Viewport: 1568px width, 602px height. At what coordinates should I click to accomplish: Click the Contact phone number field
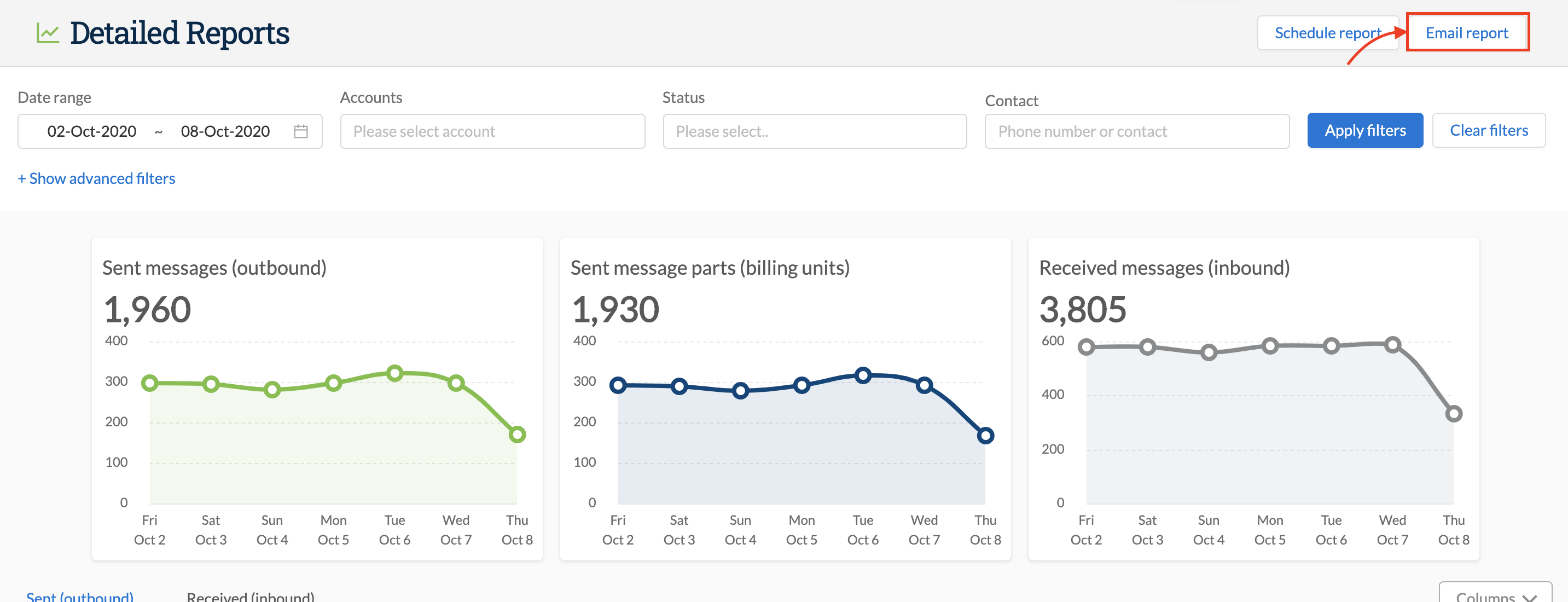click(1136, 131)
